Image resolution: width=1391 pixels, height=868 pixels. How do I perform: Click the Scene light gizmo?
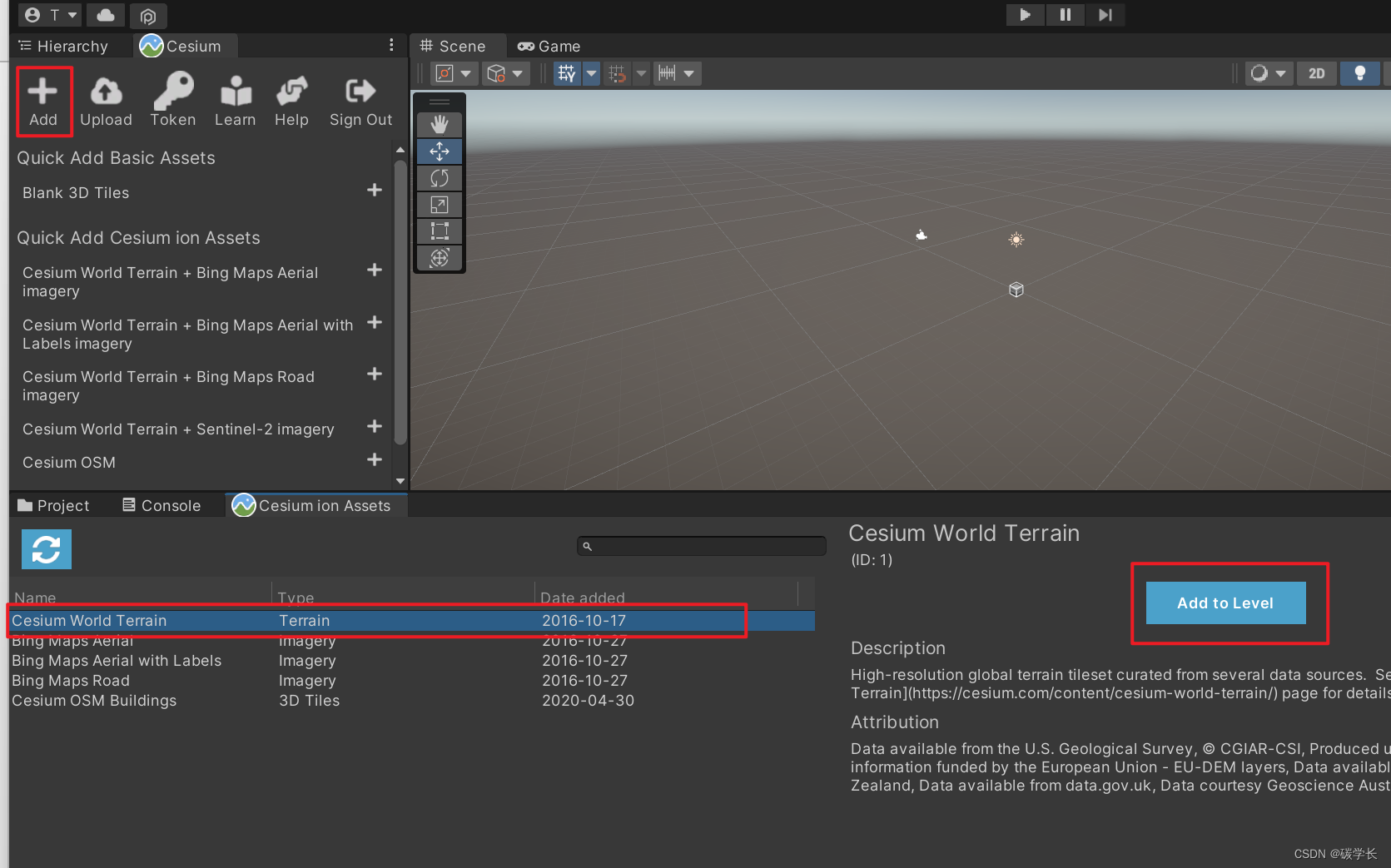tap(1016, 240)
